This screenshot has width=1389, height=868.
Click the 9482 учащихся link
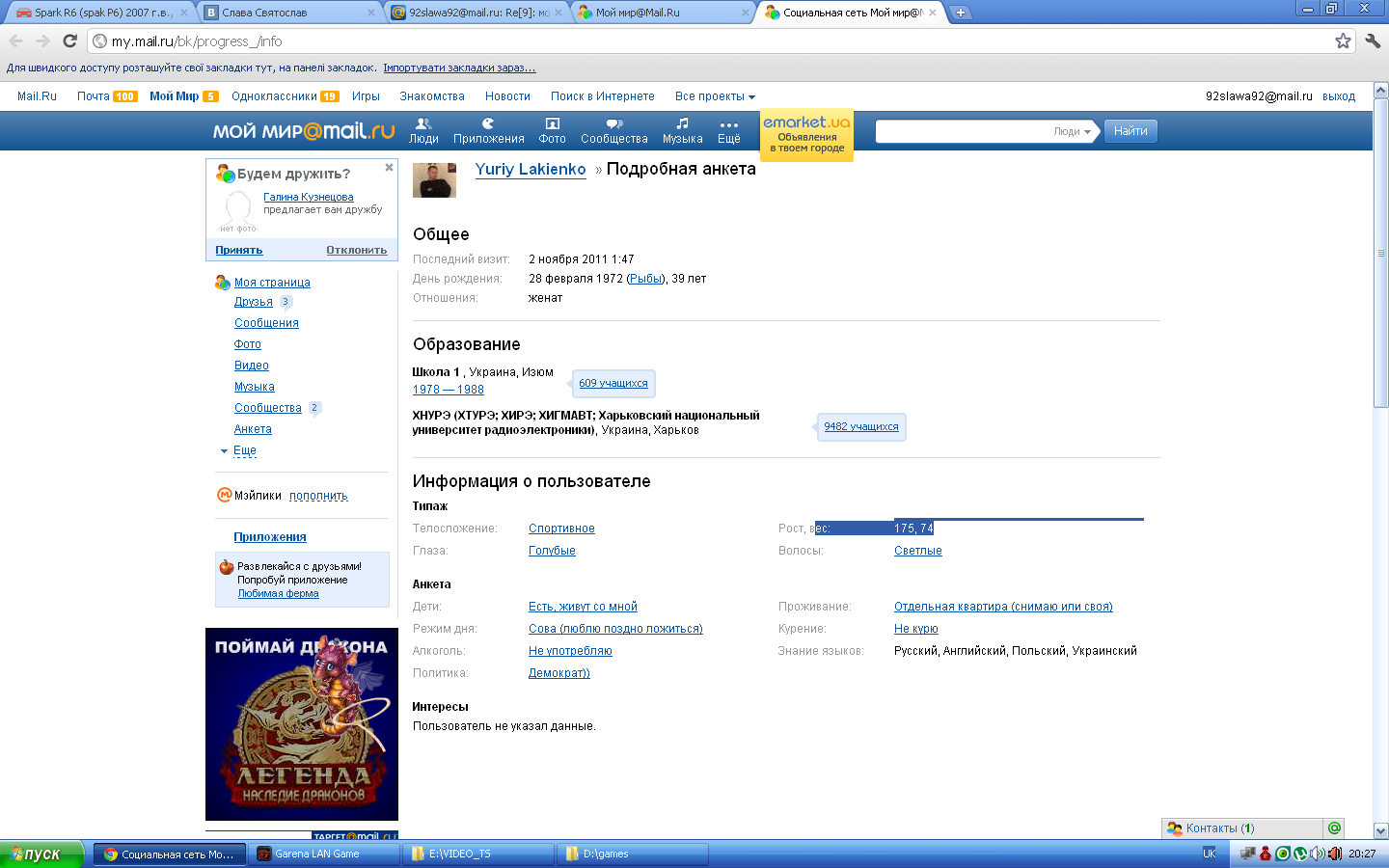(x=861, y=426)
